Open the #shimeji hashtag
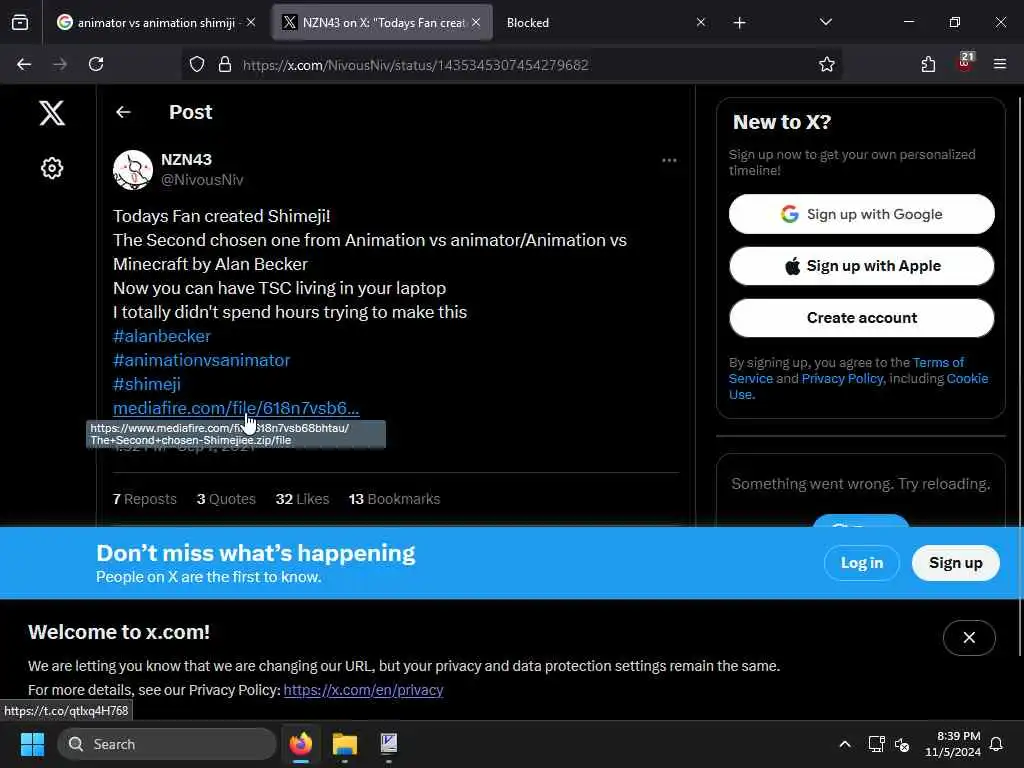Screen dimensions: 1024x768 tap(147, 384)
